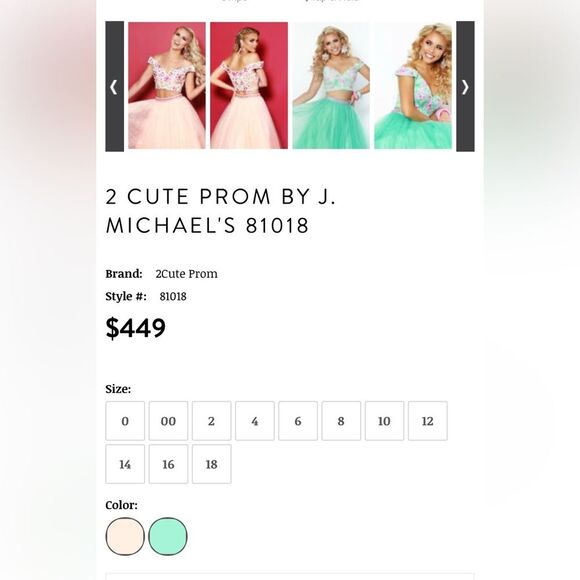The width and height of the screenshot is (580, 580).
Task: Select size 12
Action: pyautogui.click(x=428, y=421)
